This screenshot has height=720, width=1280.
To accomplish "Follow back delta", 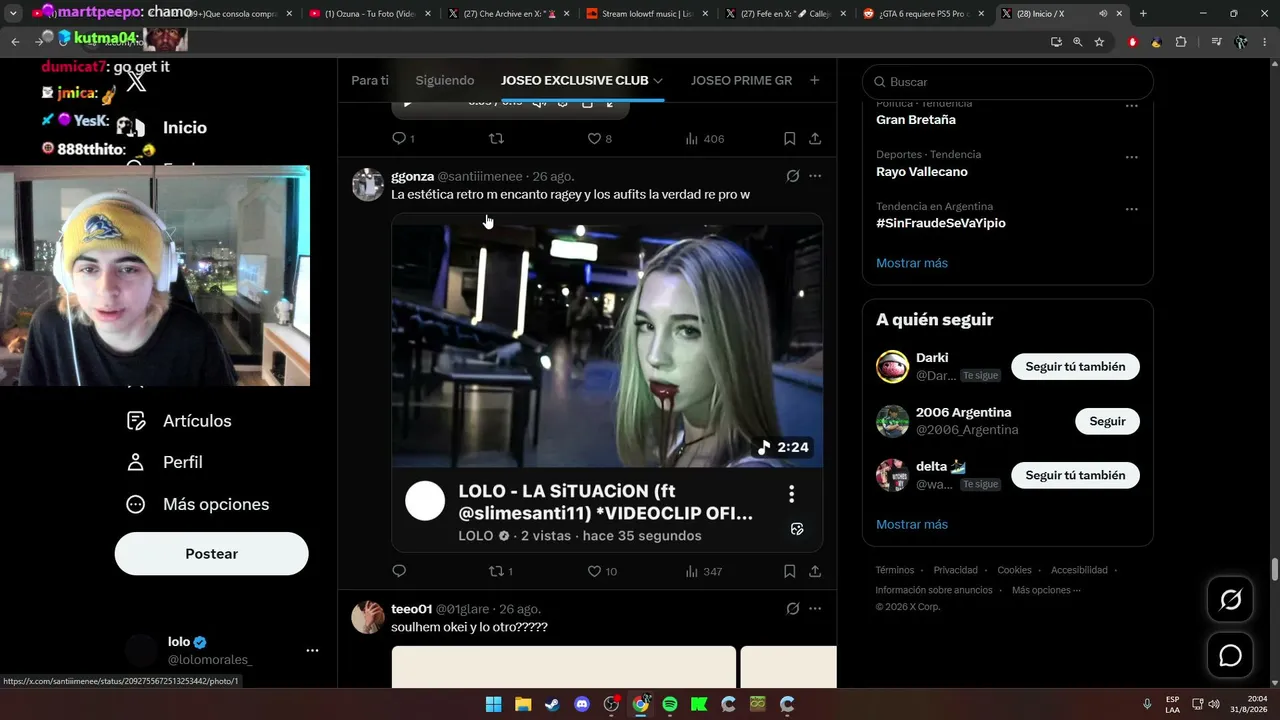I will click(1075, 475).
